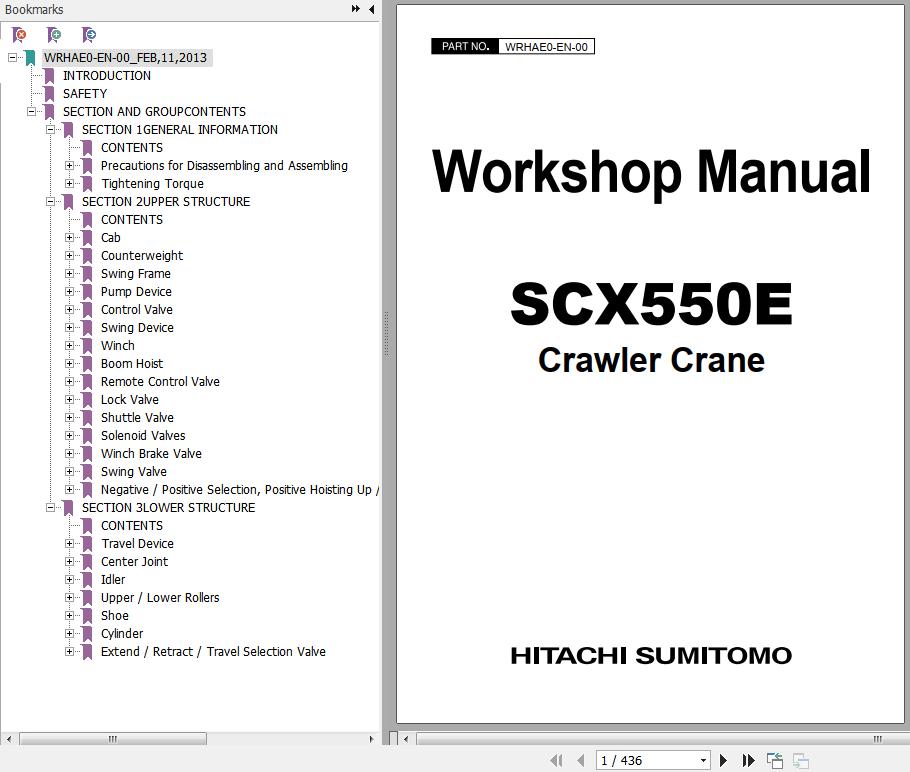Collapse SECTION 3LOWER STRUCTURE

50,507
